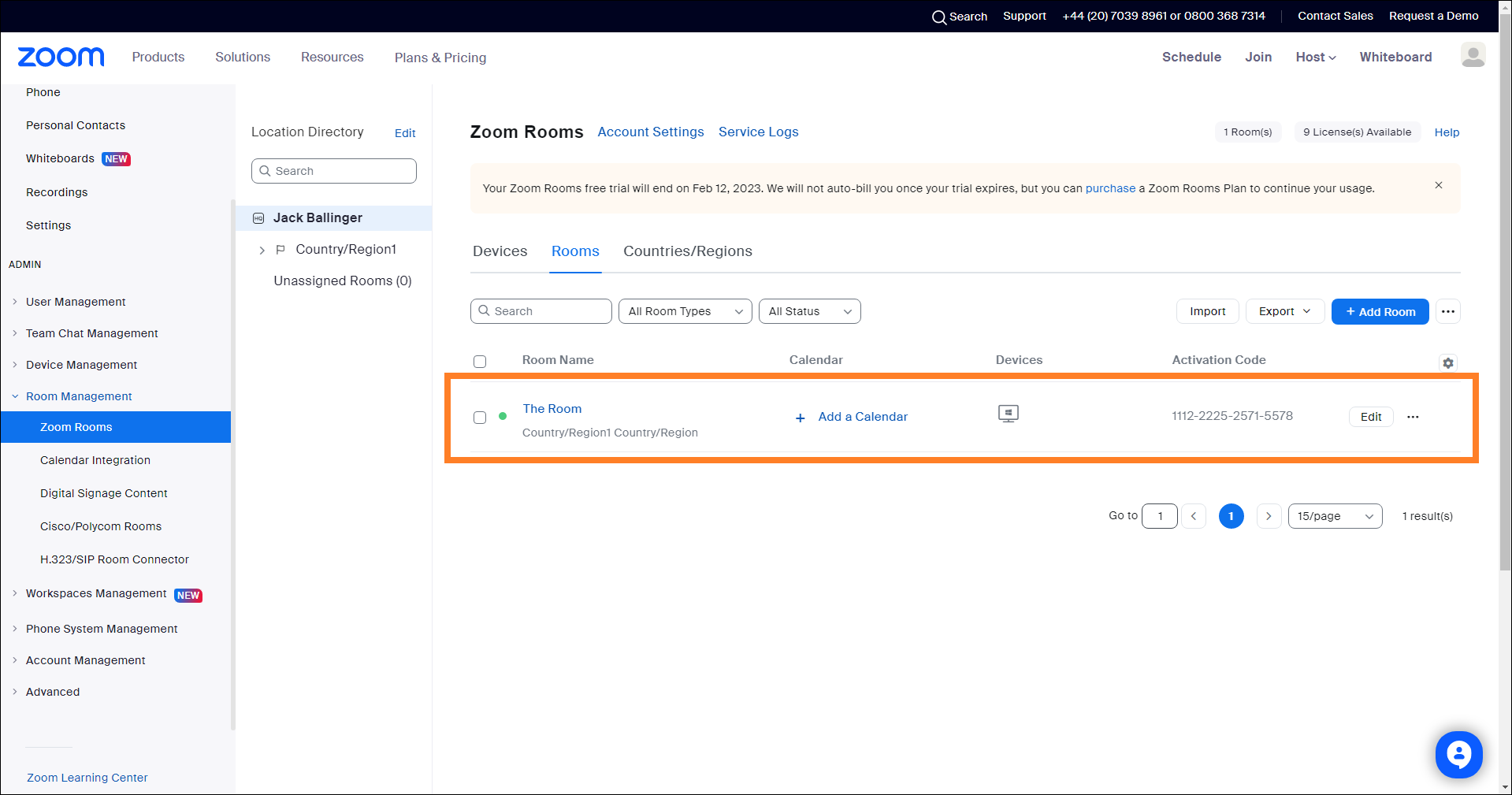Image resolution: width=1512 pixels, height=795 pixels.
Task: Click the Add Room button
Action: click(1380, 312)
